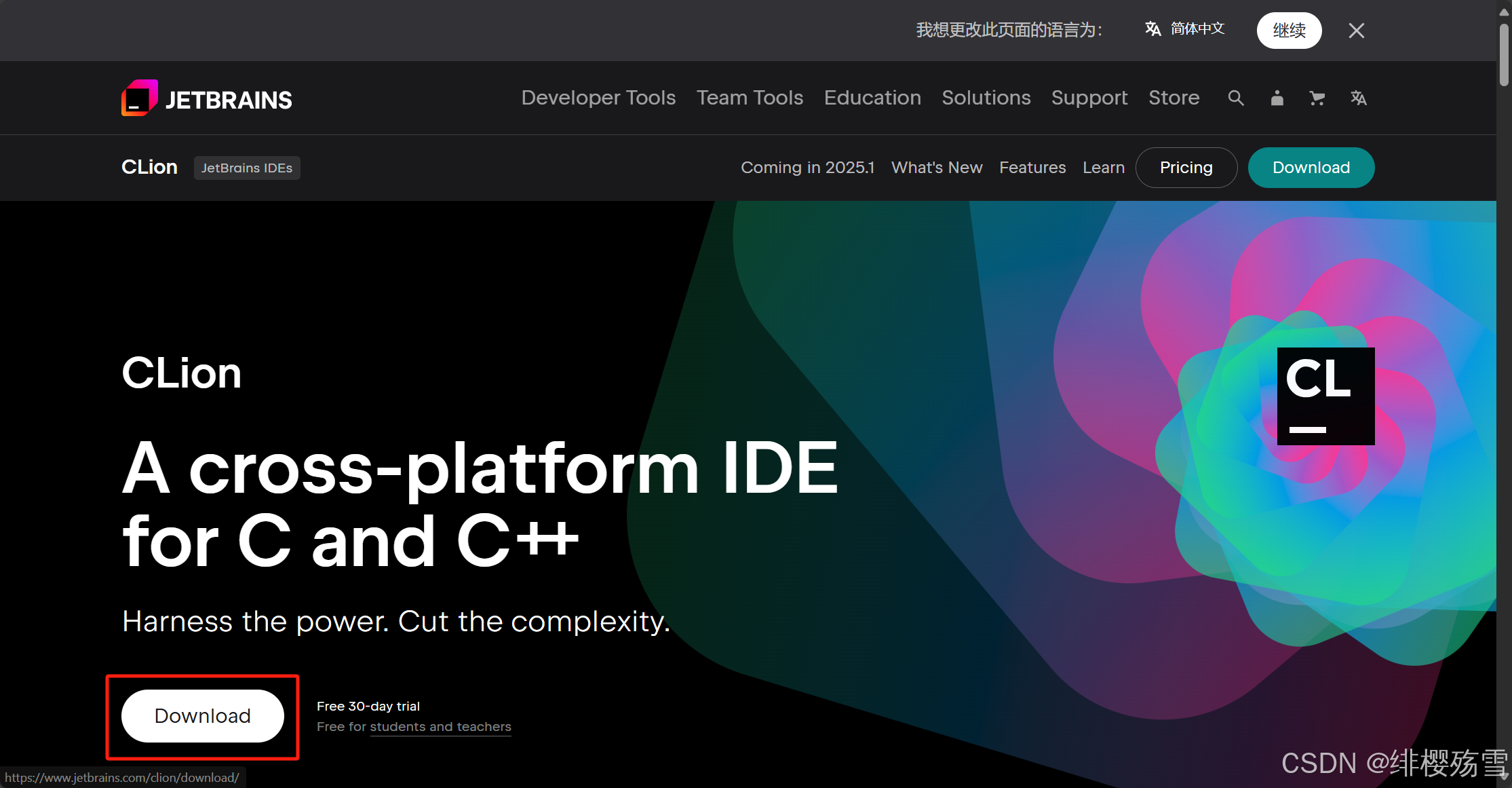Go to the Store menu item
The image size is (1512, 788).
pos(1174,98)
